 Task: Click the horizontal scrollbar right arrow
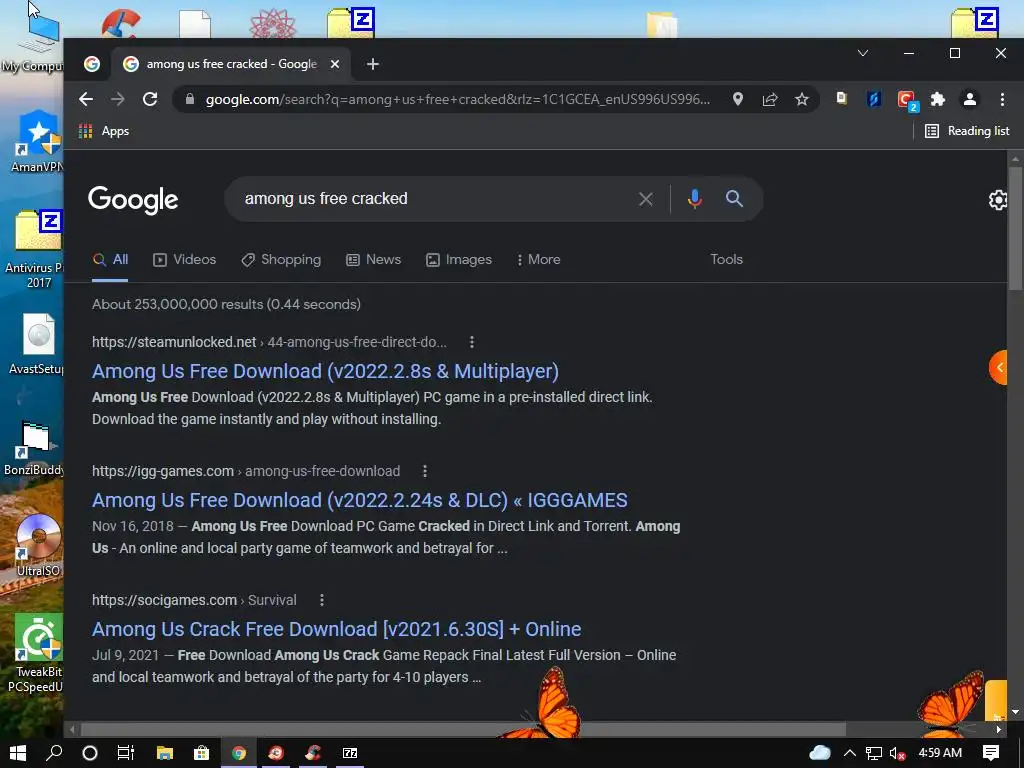point(999,729)
